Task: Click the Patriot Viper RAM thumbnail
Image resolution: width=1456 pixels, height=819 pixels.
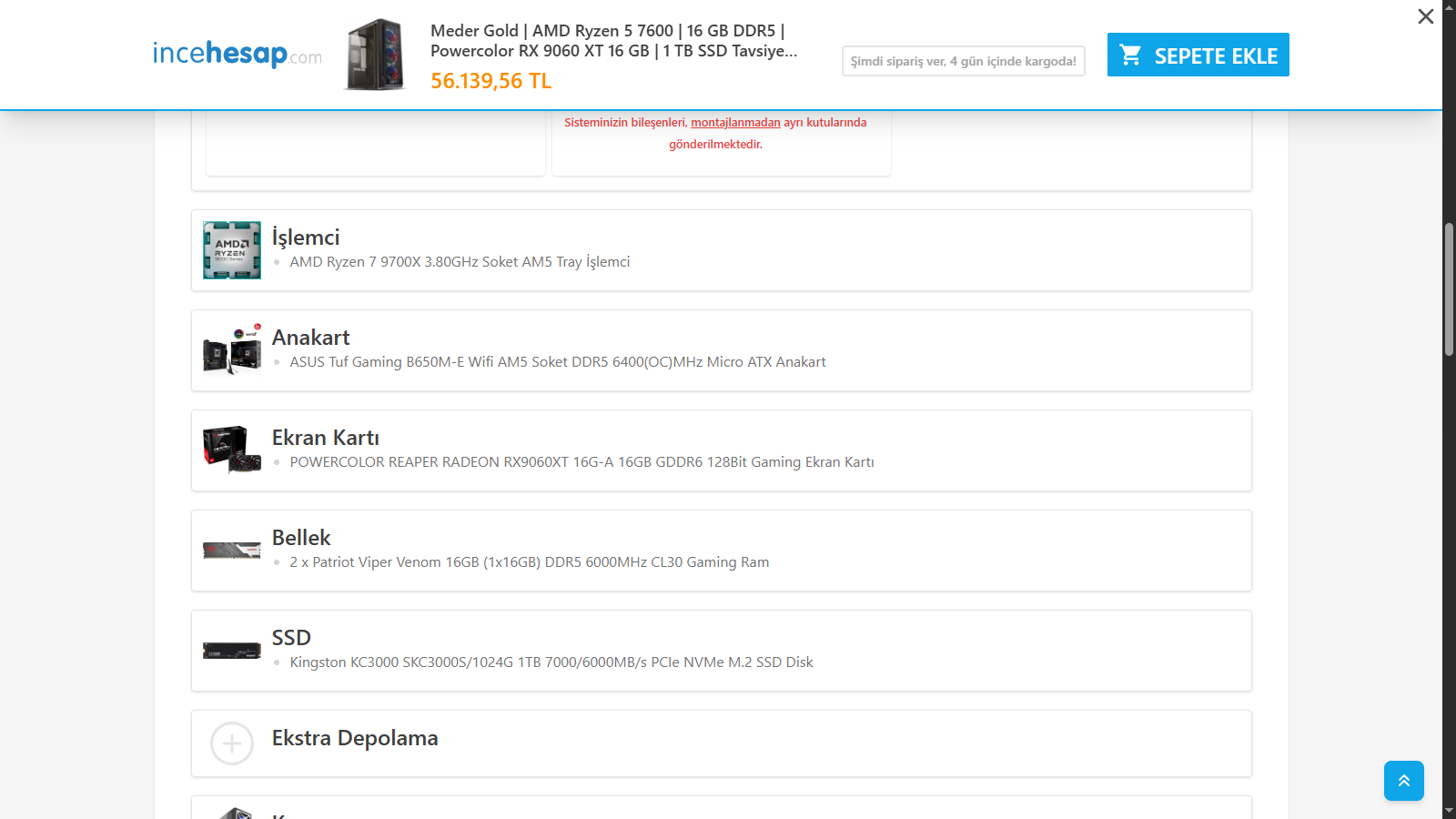Action: click(x=232, y=551)
